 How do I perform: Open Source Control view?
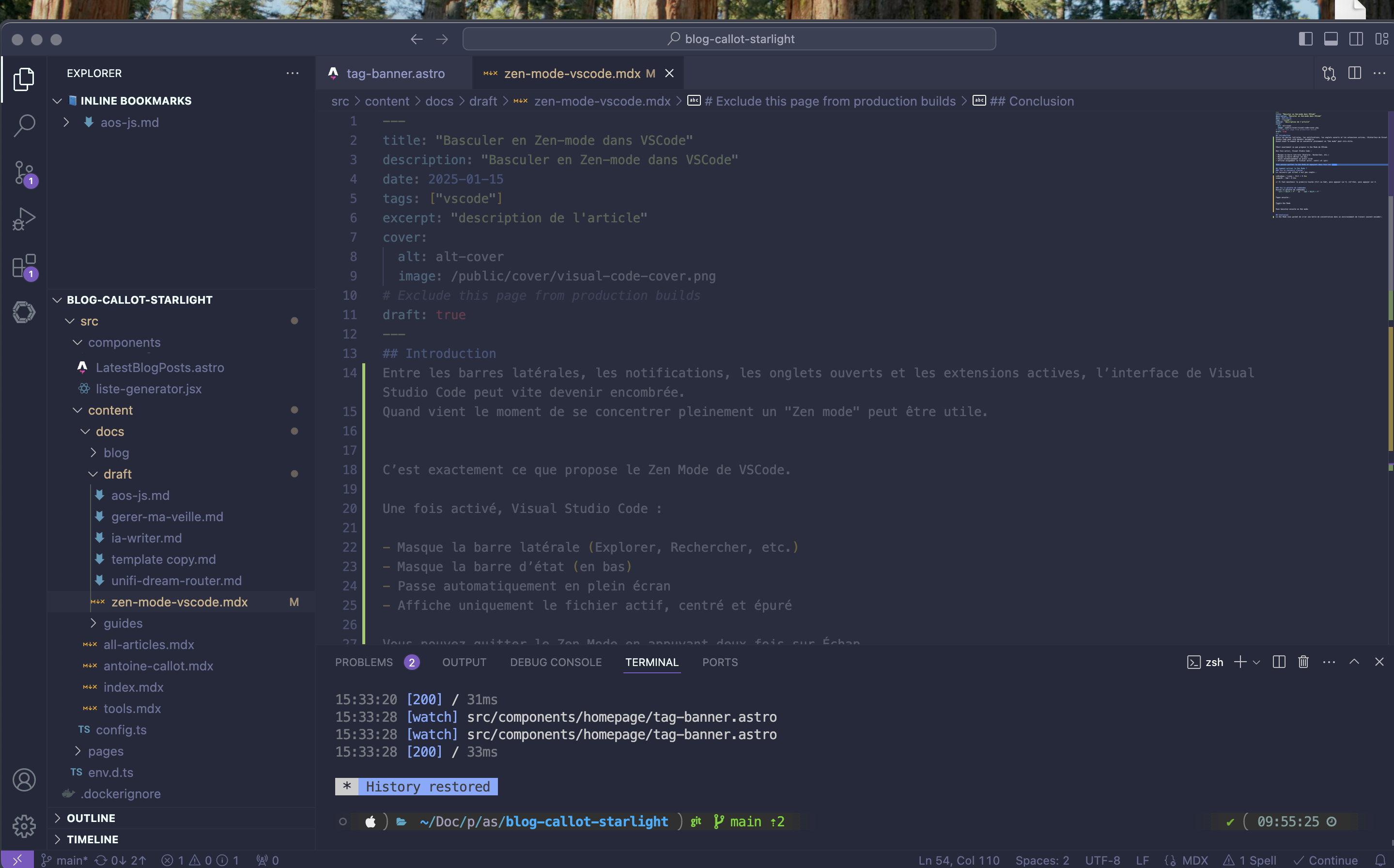[x=24, y=173]
